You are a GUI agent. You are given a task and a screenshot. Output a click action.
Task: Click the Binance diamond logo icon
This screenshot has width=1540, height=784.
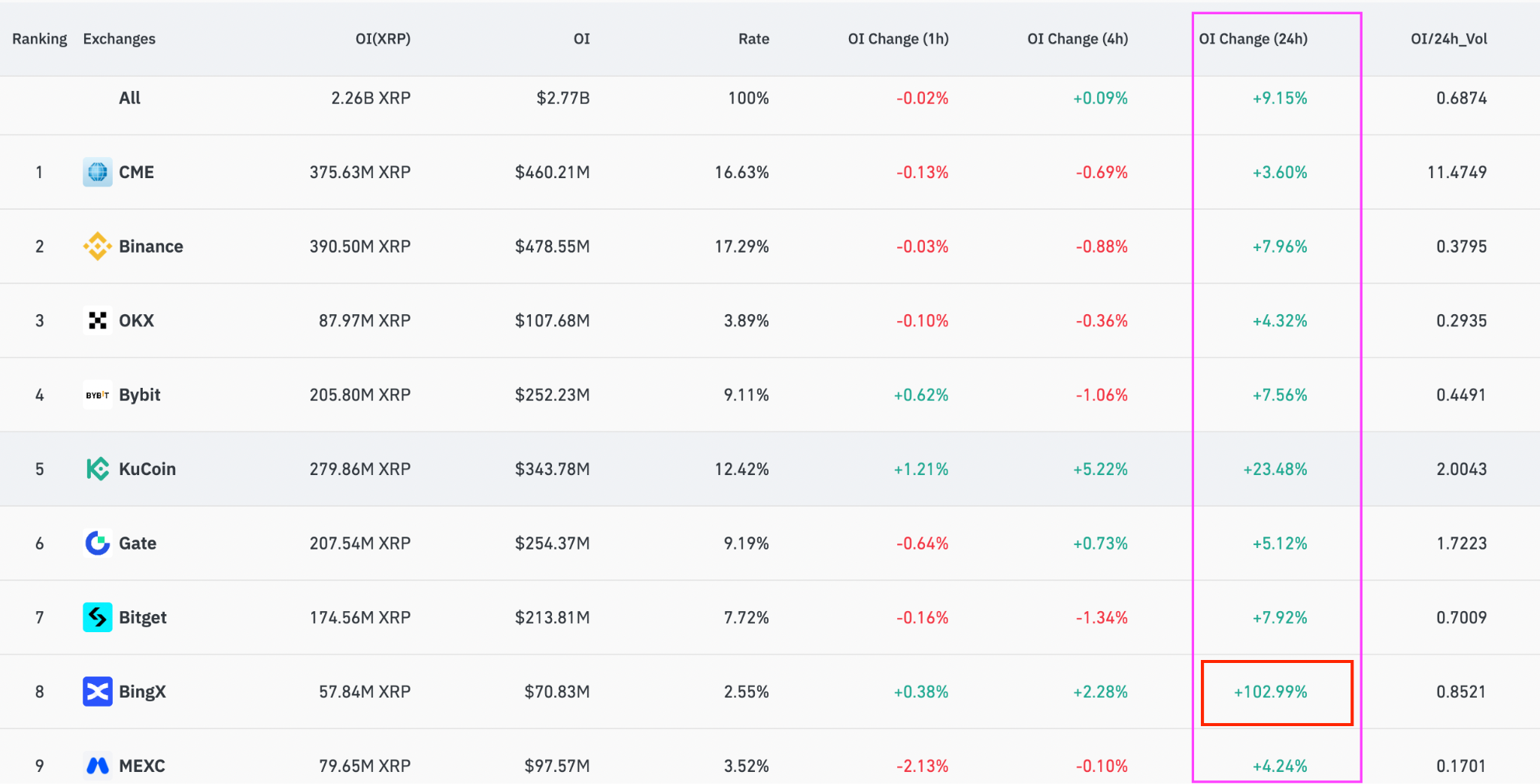click(97, 247)
